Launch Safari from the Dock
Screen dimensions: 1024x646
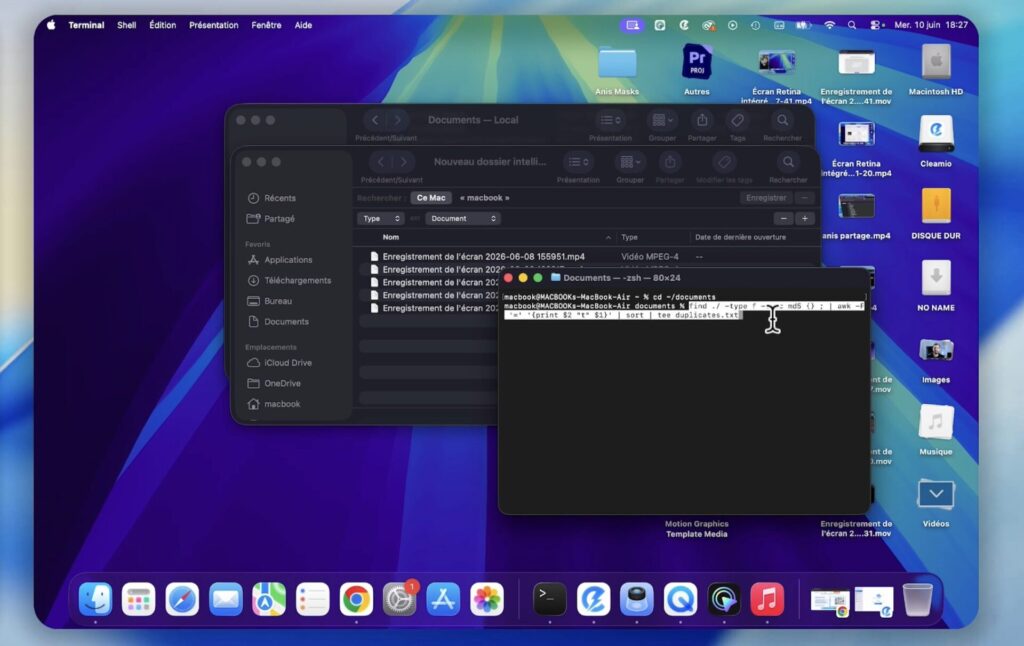point(182,599)
